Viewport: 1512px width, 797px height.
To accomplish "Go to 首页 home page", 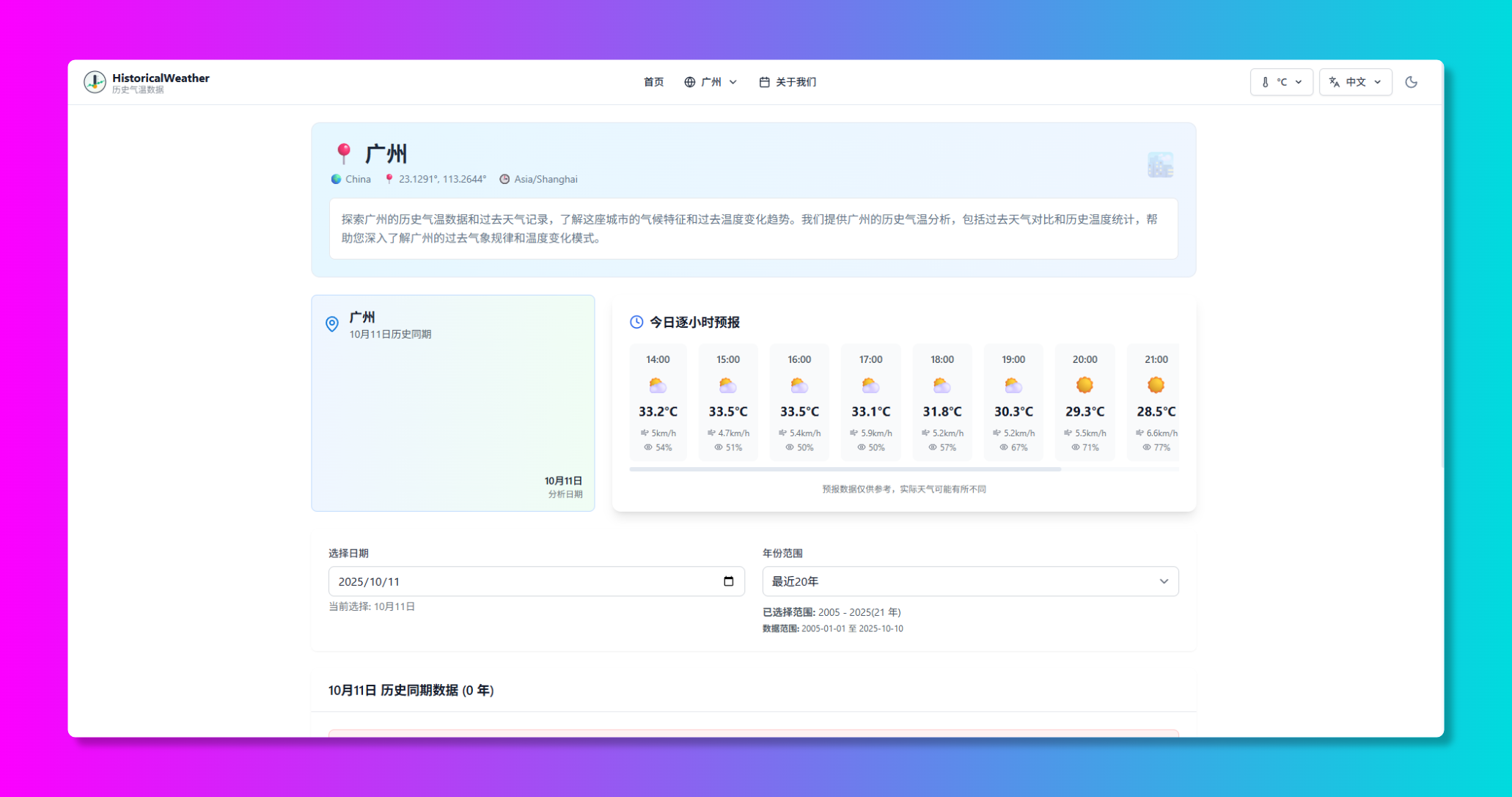I will pyautogui.click(x=653, y=82).
